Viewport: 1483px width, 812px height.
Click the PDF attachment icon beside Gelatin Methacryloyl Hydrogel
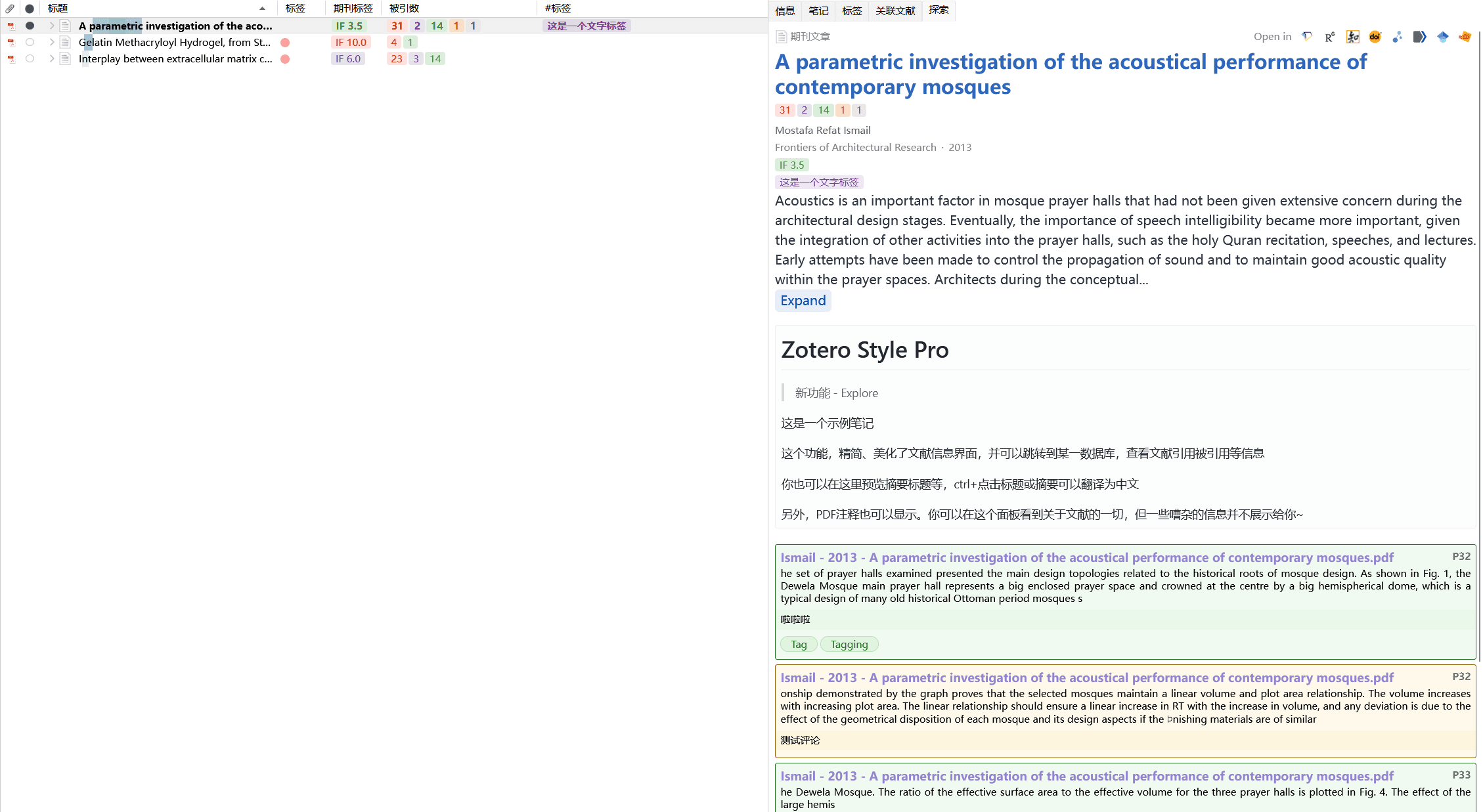(x=12, y=41)
